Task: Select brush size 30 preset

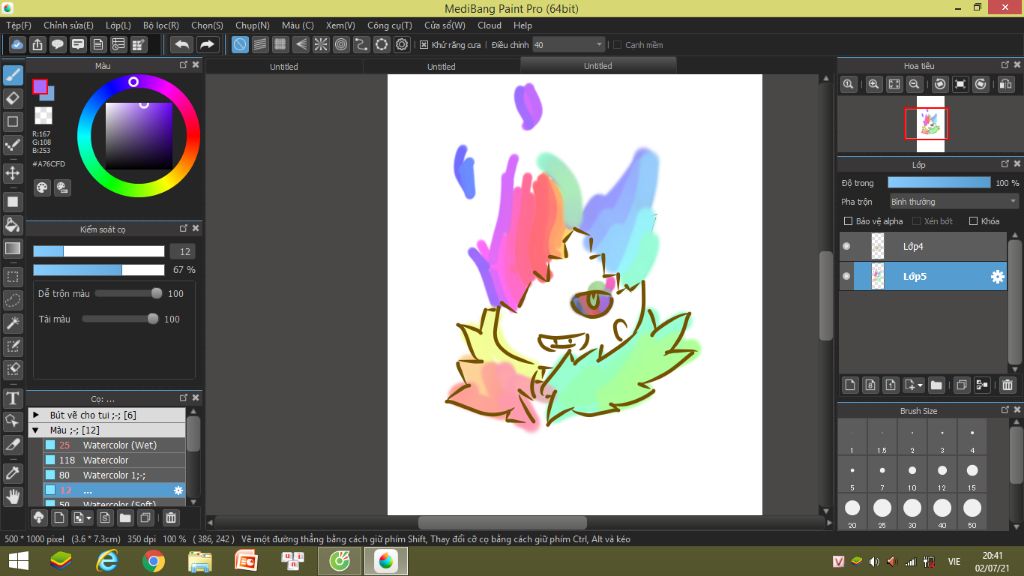Action: pyautogui.click(x=912, y=513)
